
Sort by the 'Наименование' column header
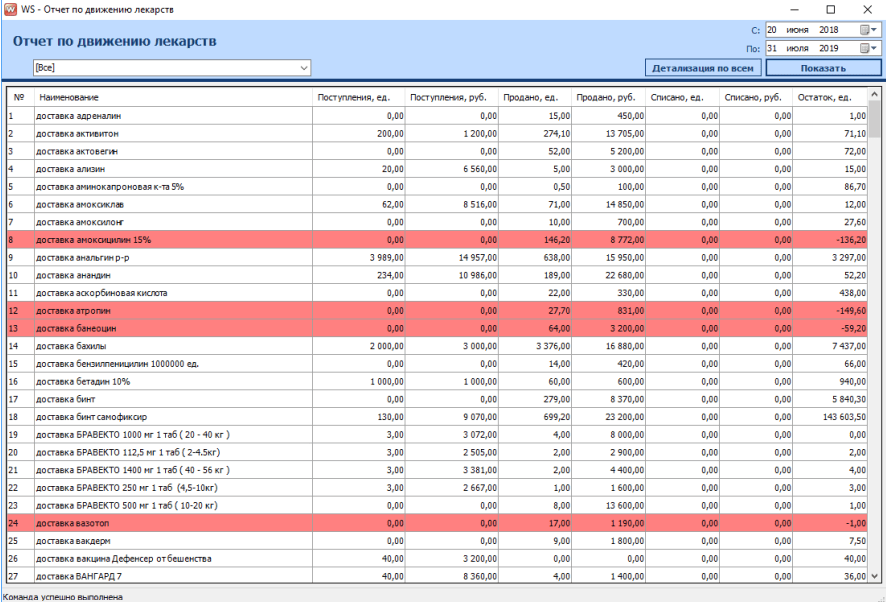pyautogui.click(x=68, y=97)
